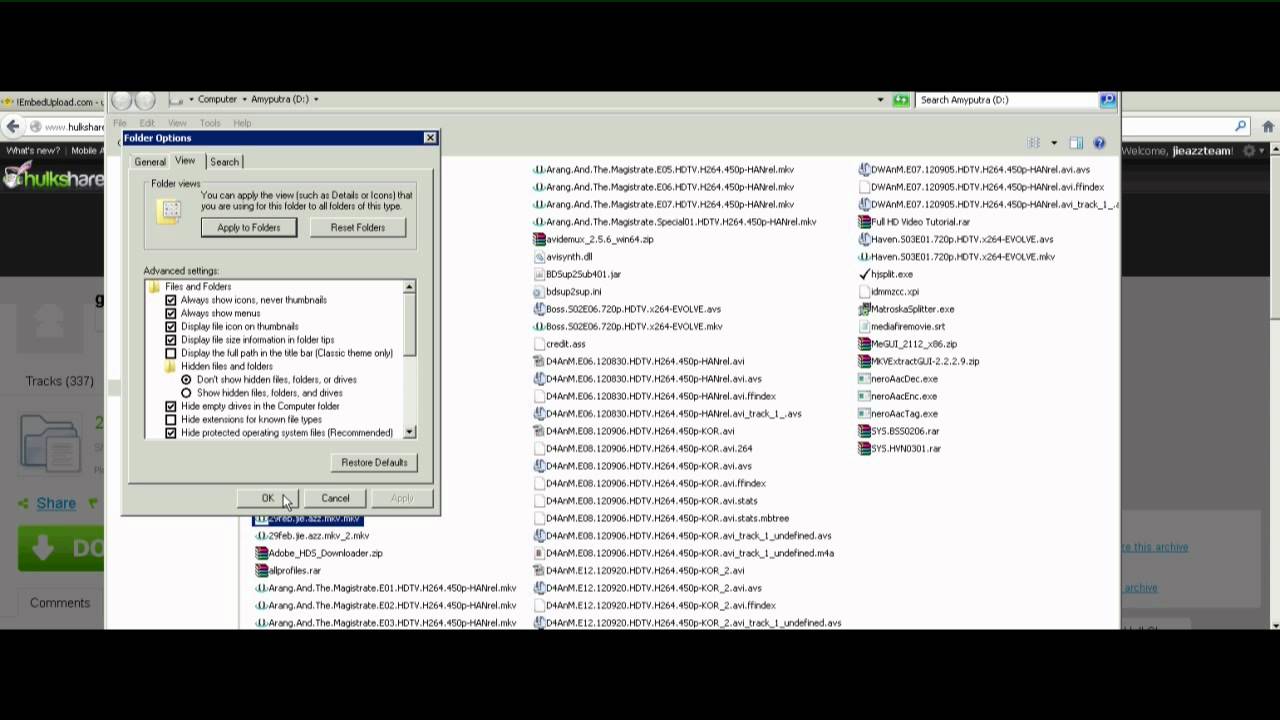Select Show hidden files, folders, and drives
Viewport: 1280px width, 720px height.
[186, 393]
